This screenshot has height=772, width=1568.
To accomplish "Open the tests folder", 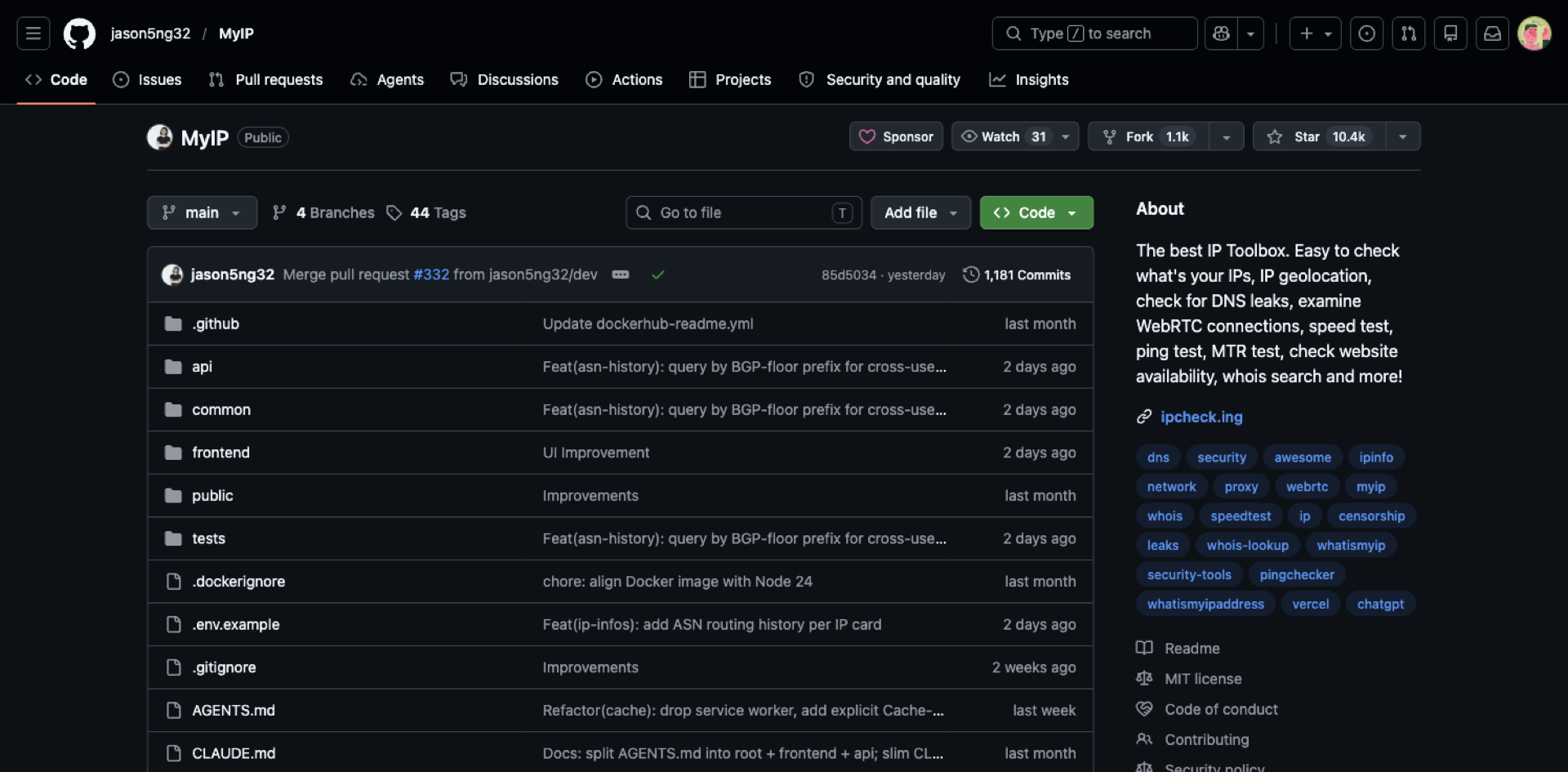I will 208,539.
